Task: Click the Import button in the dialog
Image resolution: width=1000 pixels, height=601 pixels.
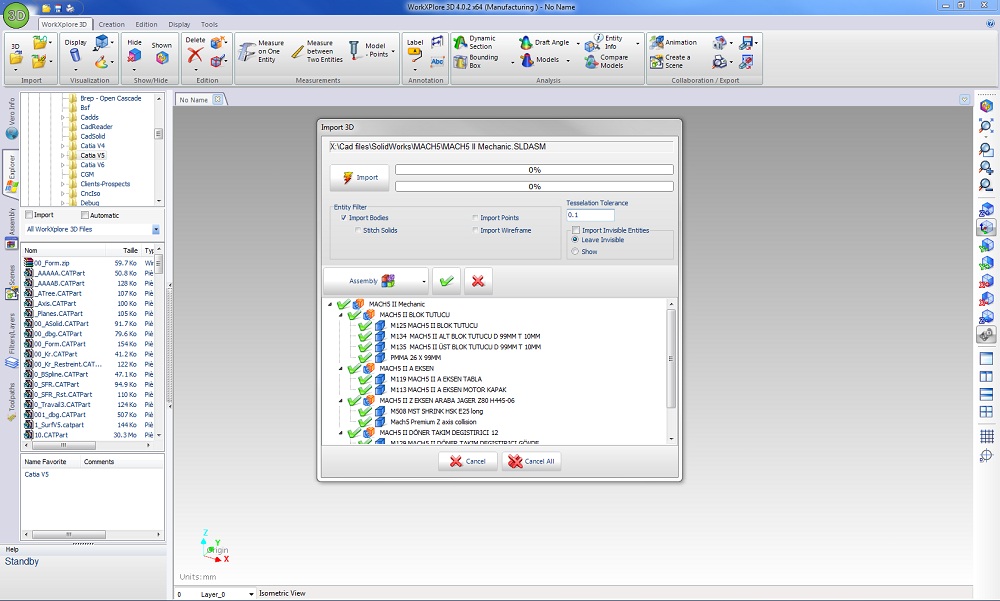Action: [360, 177]
